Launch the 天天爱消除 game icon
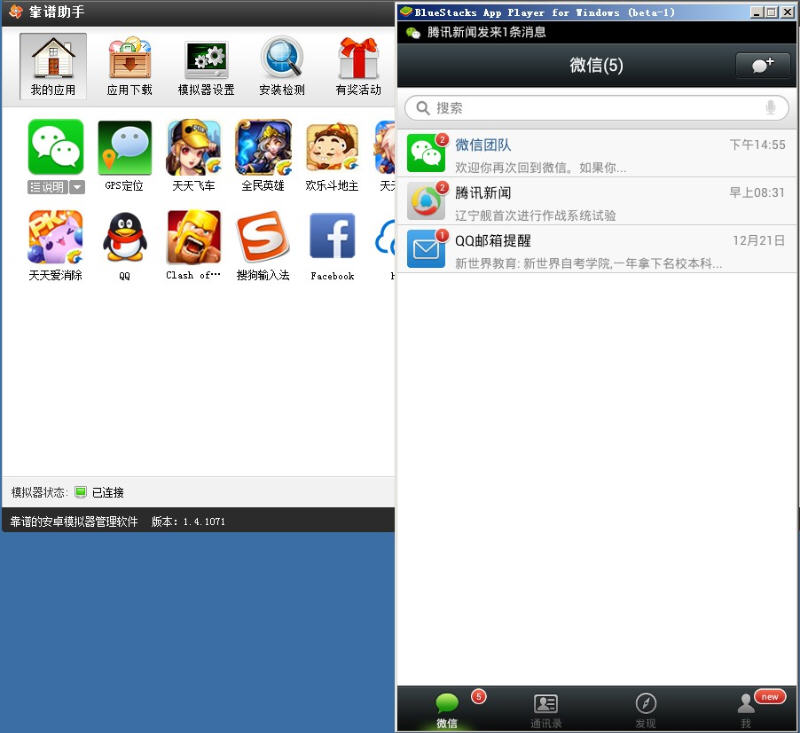 pos(56,237)
